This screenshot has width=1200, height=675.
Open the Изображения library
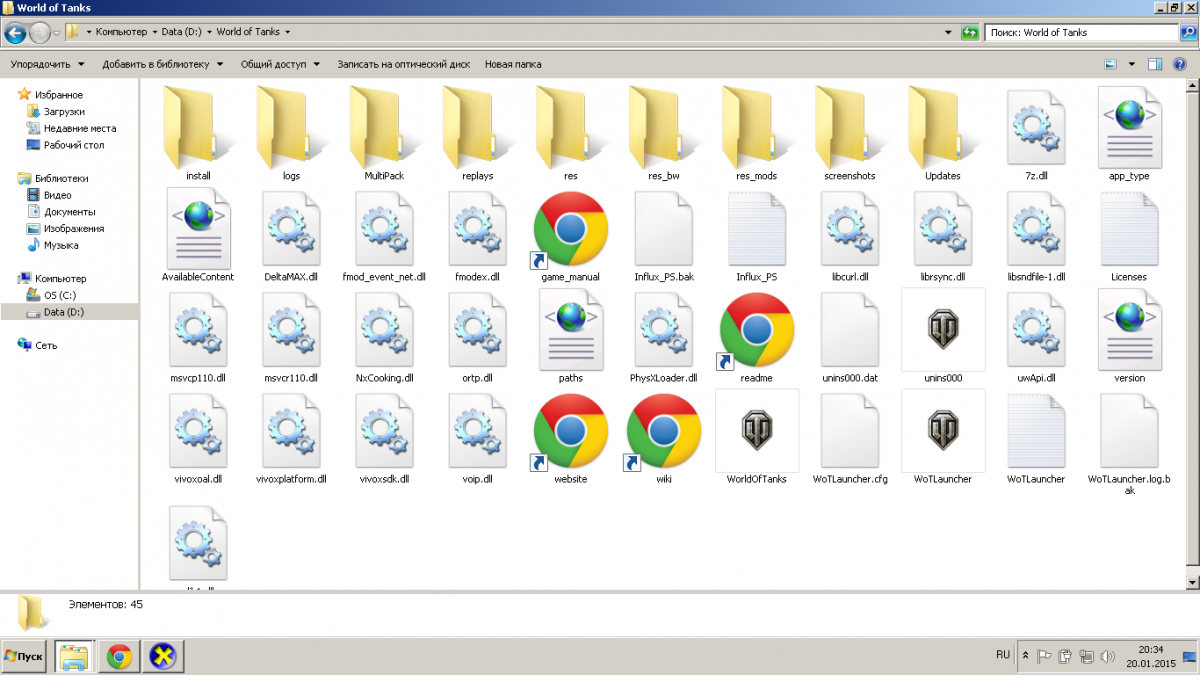coord(66,229)
